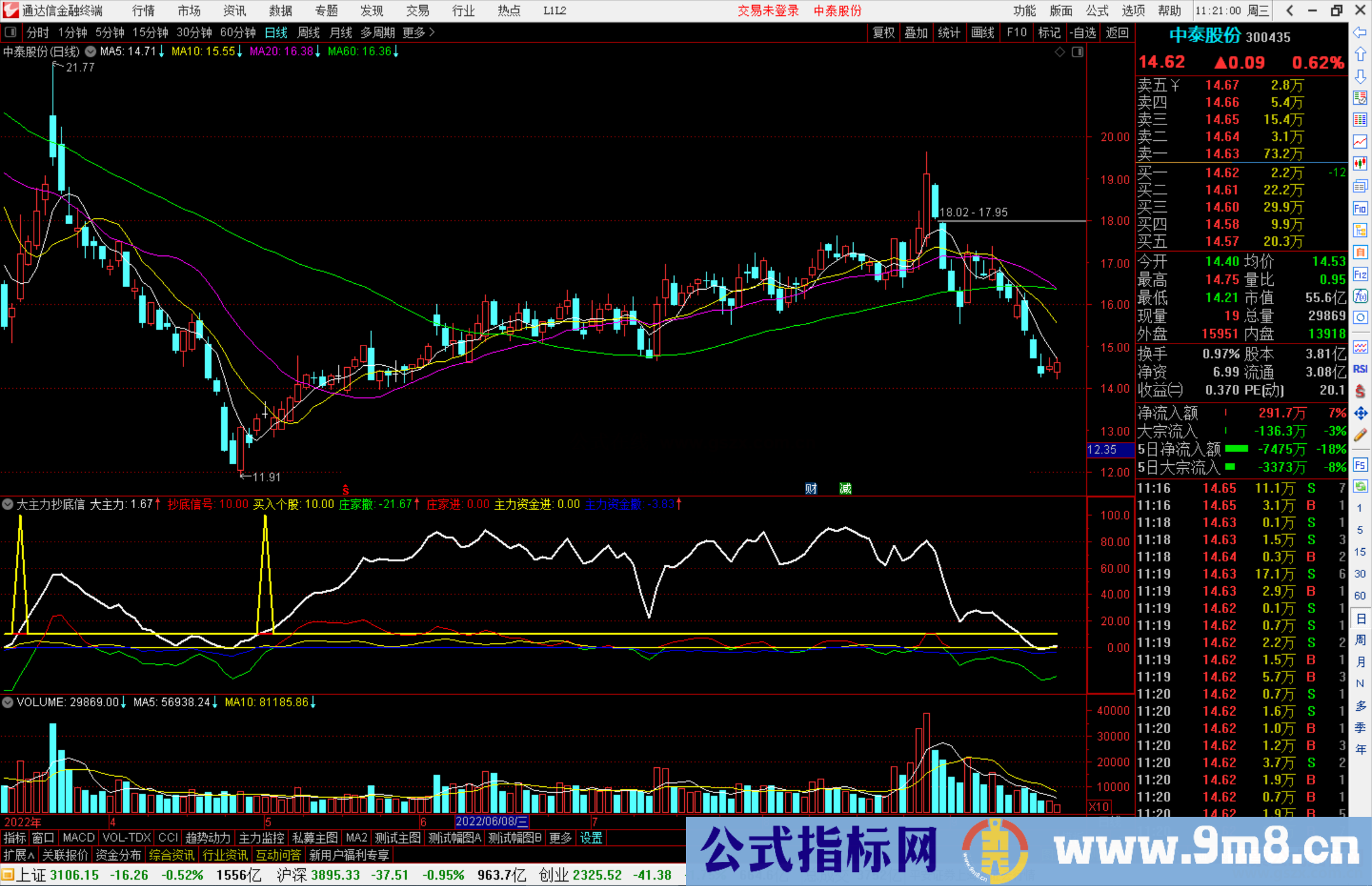The height and width of the screenshot is (886, 1372).
Task: Click the 设置 link in indicator bar
Action: point(591,838)
